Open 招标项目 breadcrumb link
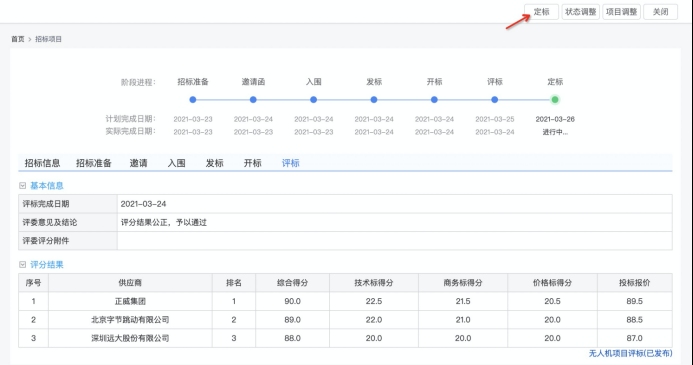693x365 pixels. 48,39
